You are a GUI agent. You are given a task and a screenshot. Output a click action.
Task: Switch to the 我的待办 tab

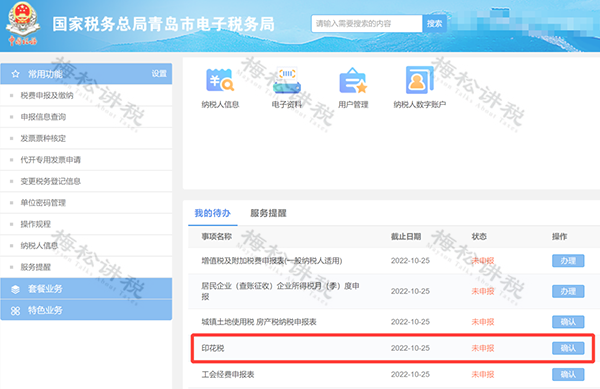click(212, 213)
